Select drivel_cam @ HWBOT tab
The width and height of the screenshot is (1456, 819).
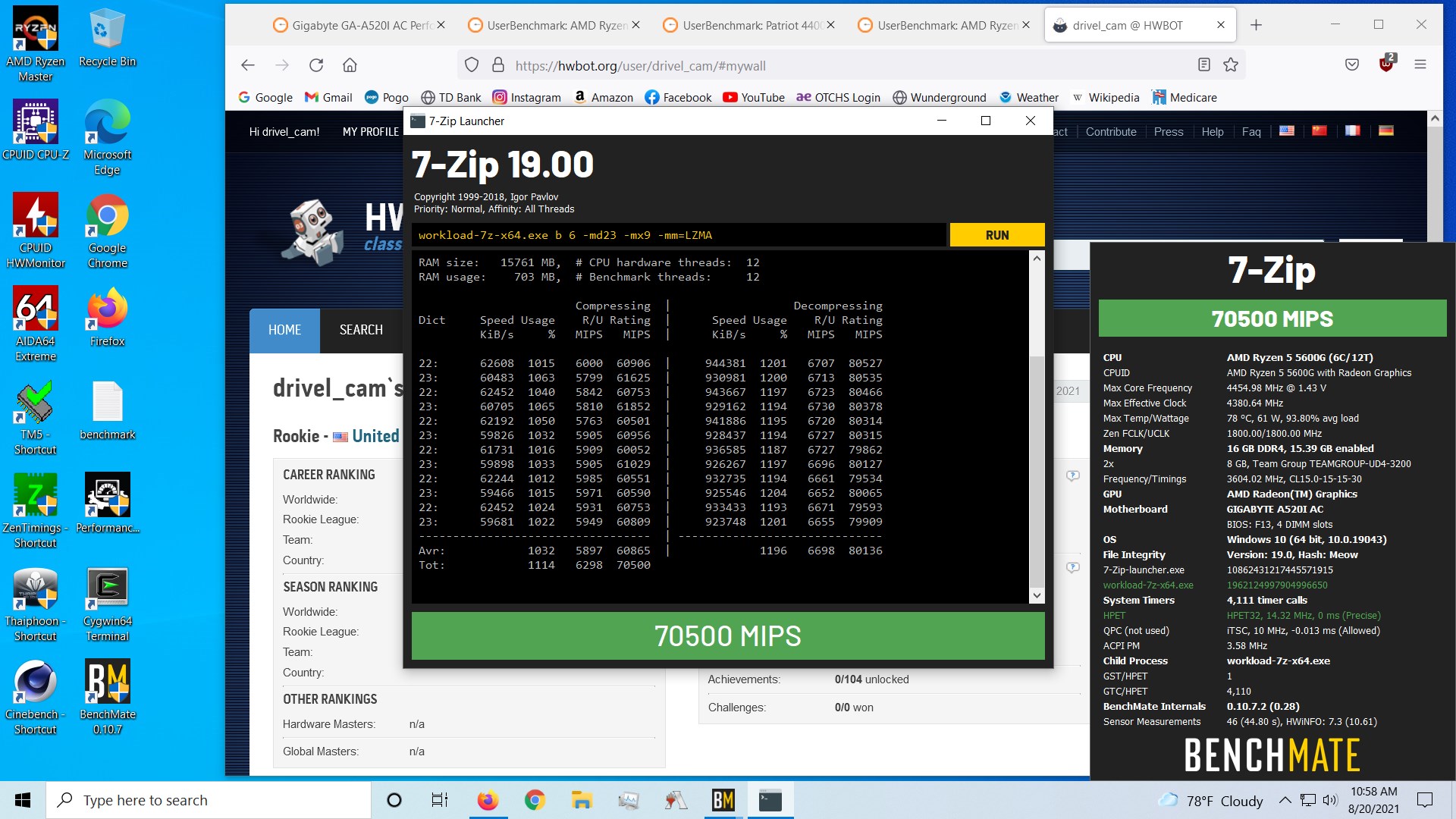pyautogui.click(x=1140, y=25)
